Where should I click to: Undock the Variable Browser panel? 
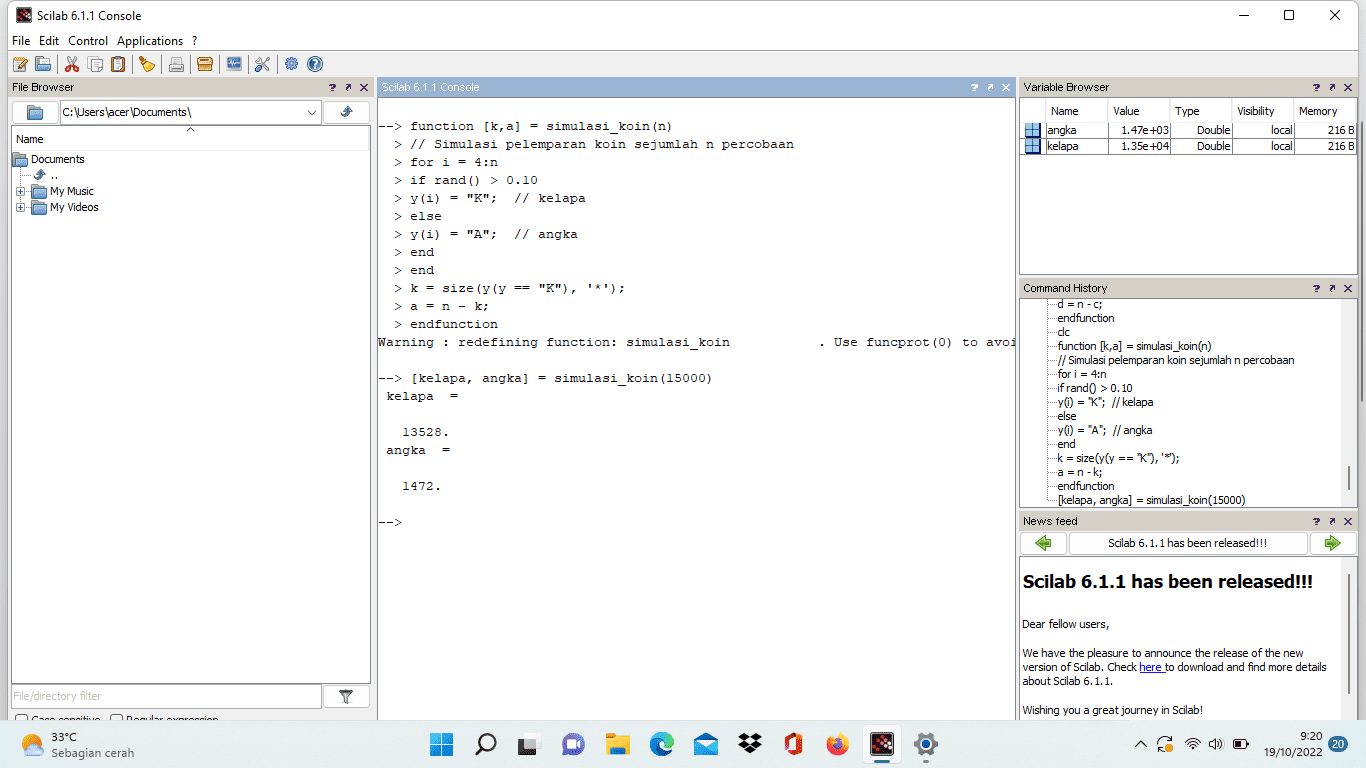[x=1332, y=87]
